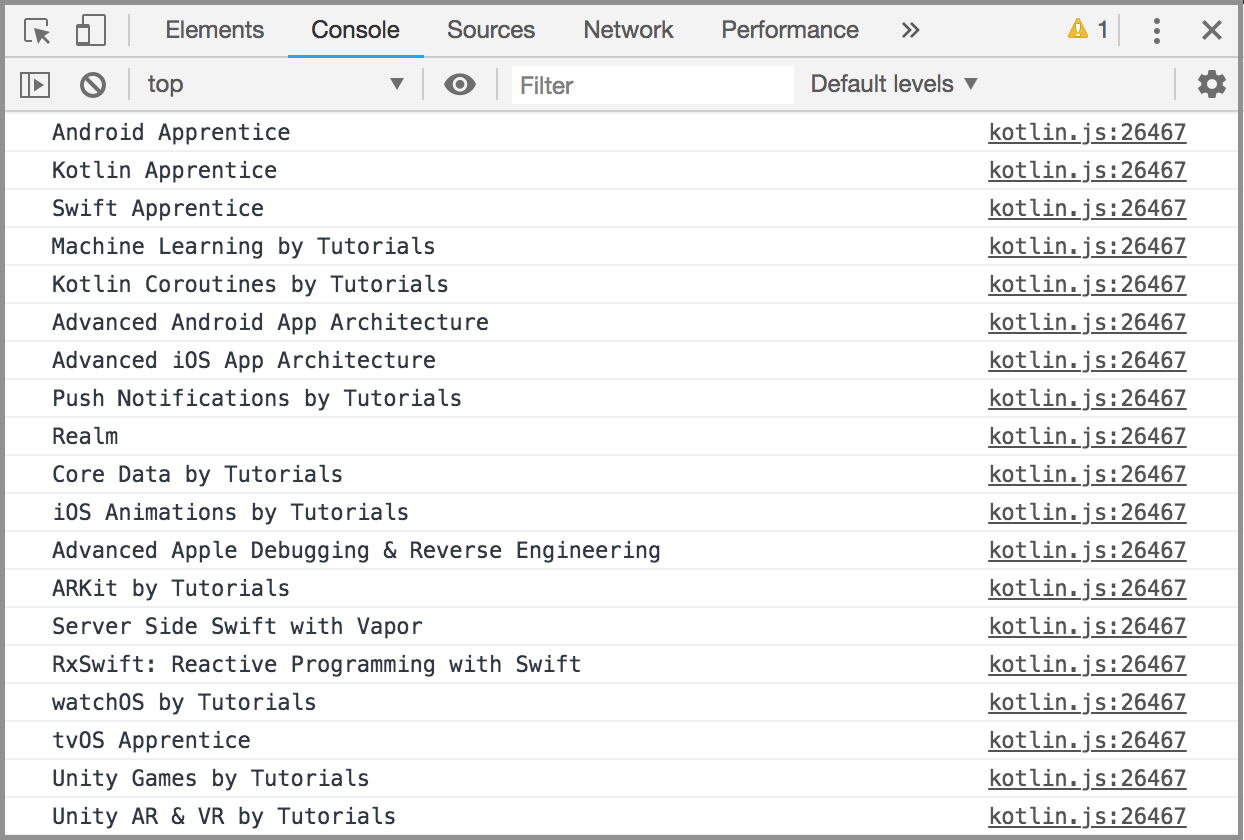Toggle the device toolbar icon
Image resolution: width=1244 pixels, height=840 pixels.
pos(91,31)
